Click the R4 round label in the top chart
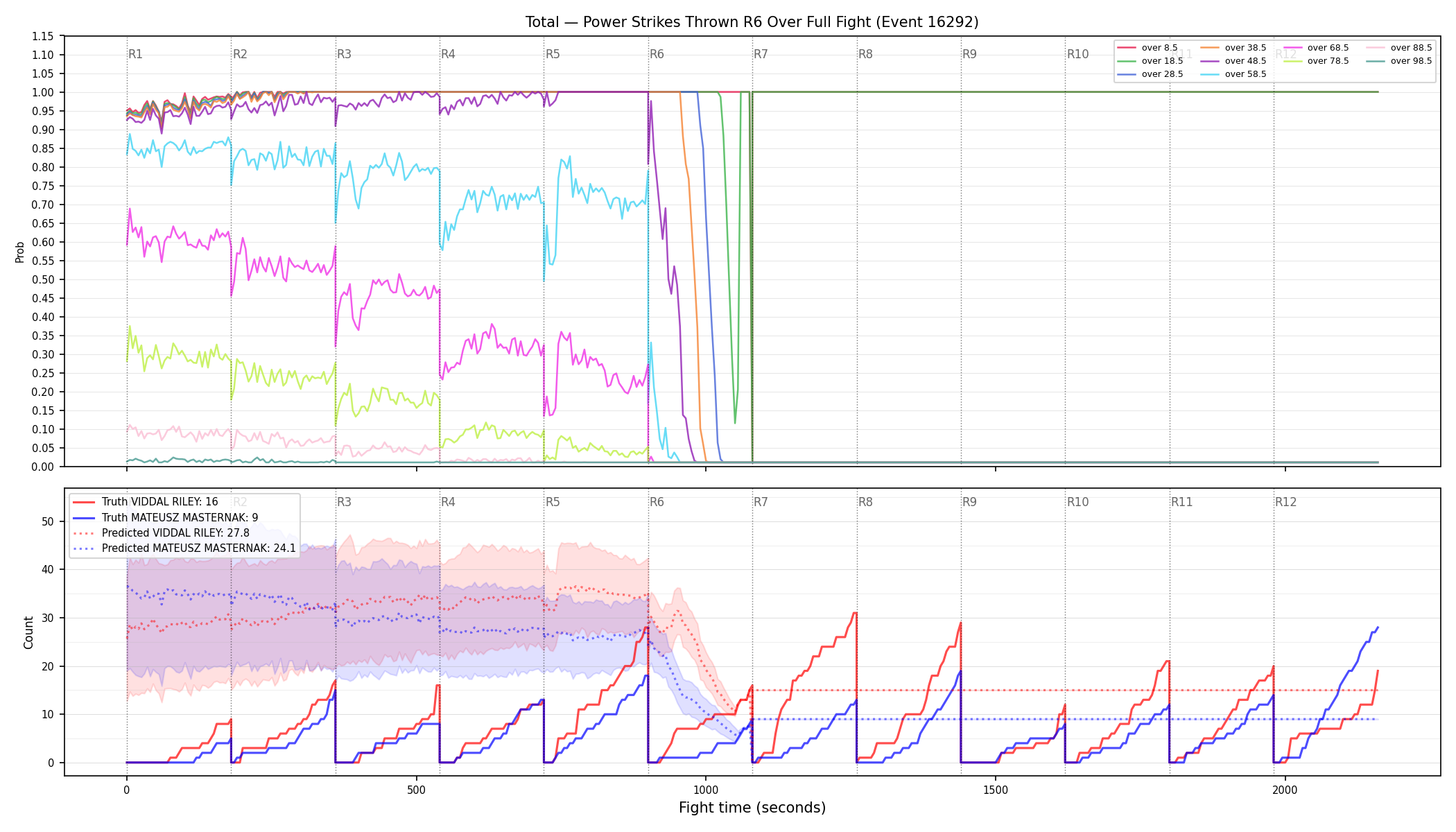 448,54
